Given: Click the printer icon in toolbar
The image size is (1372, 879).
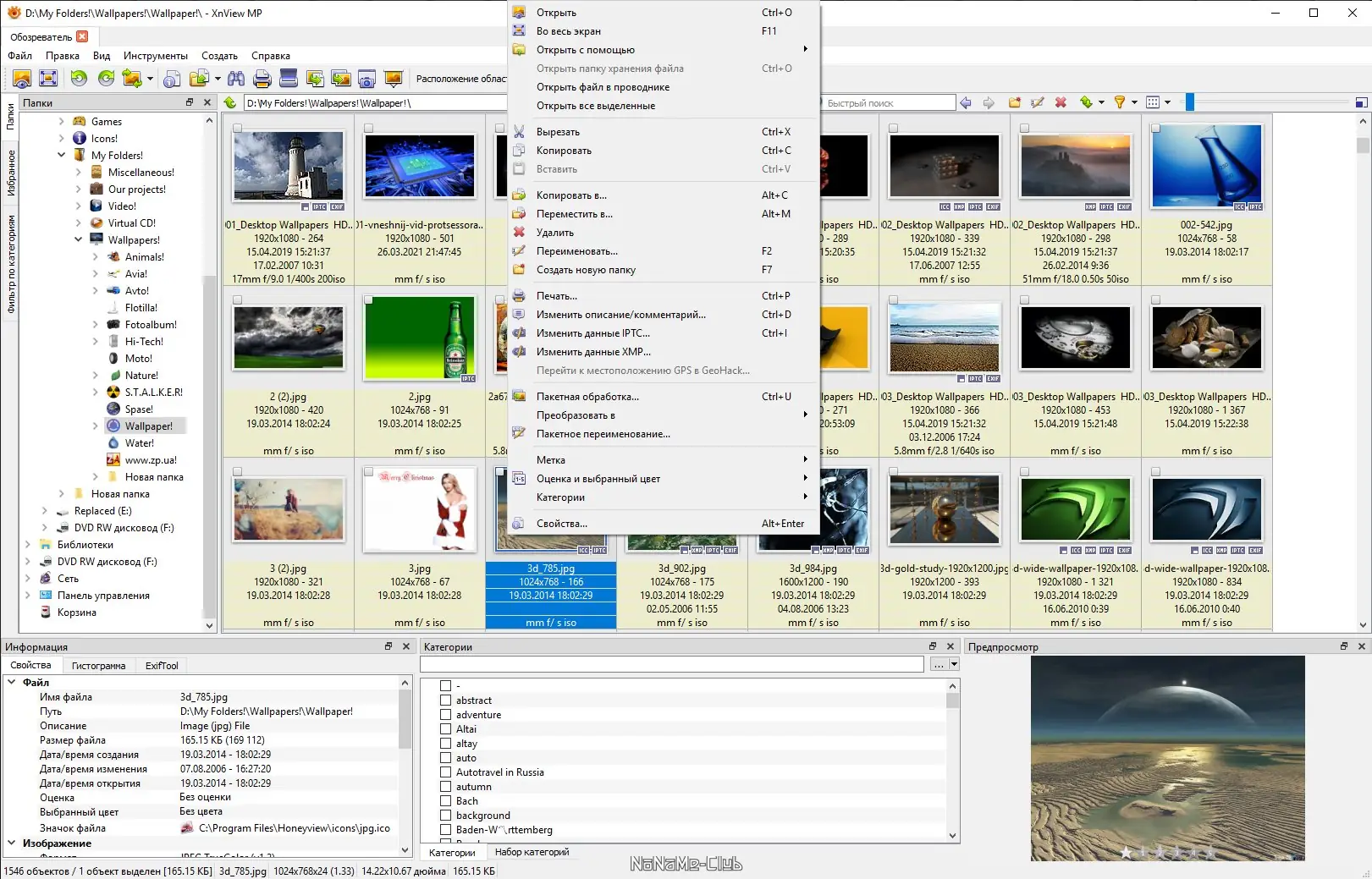Looking at the screenshot, I should (x=262, y=79).
